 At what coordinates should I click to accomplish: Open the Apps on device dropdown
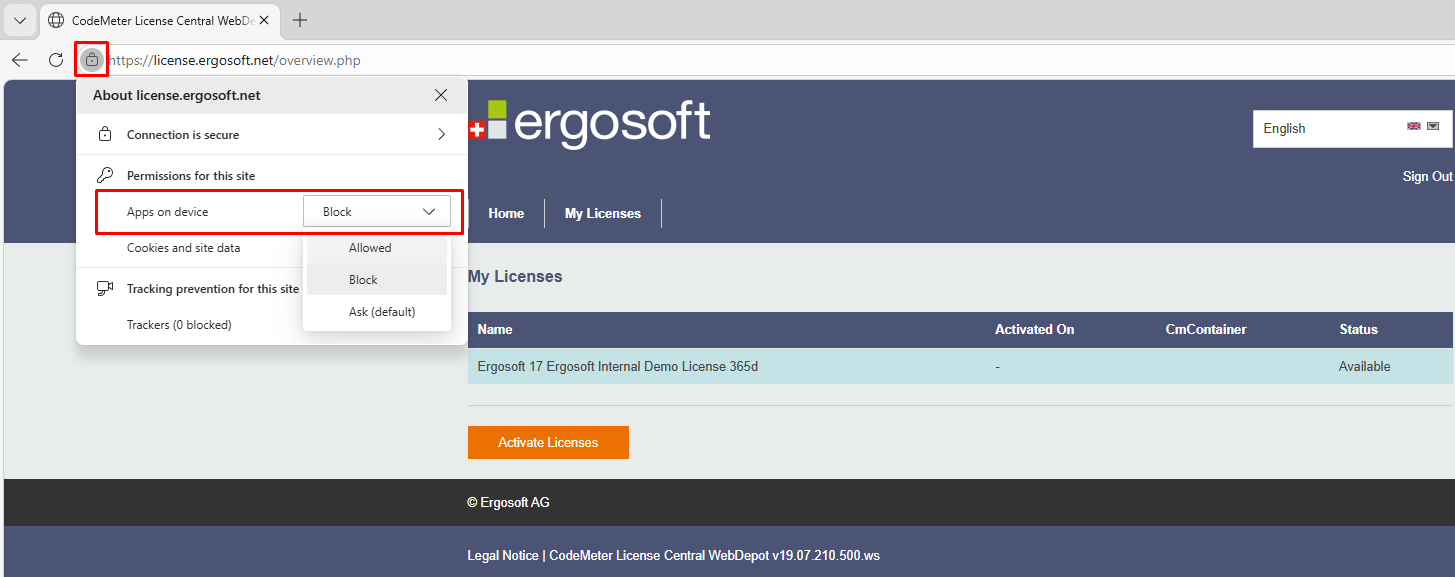coord(377,212)
